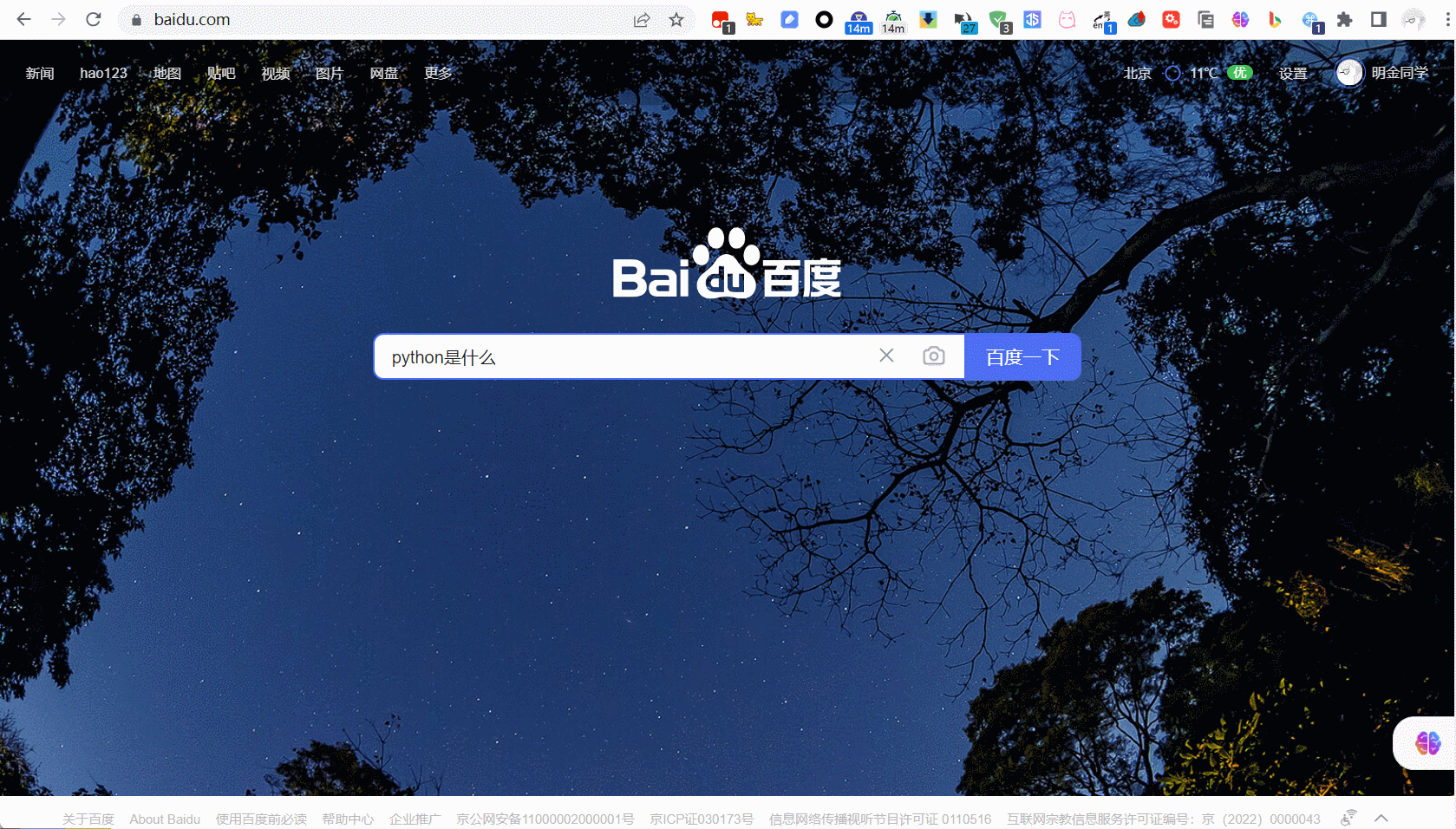Open 京公网安备11000002000001号 link
This screenshot has width=1456, height=829.
[x=545, y=819]
